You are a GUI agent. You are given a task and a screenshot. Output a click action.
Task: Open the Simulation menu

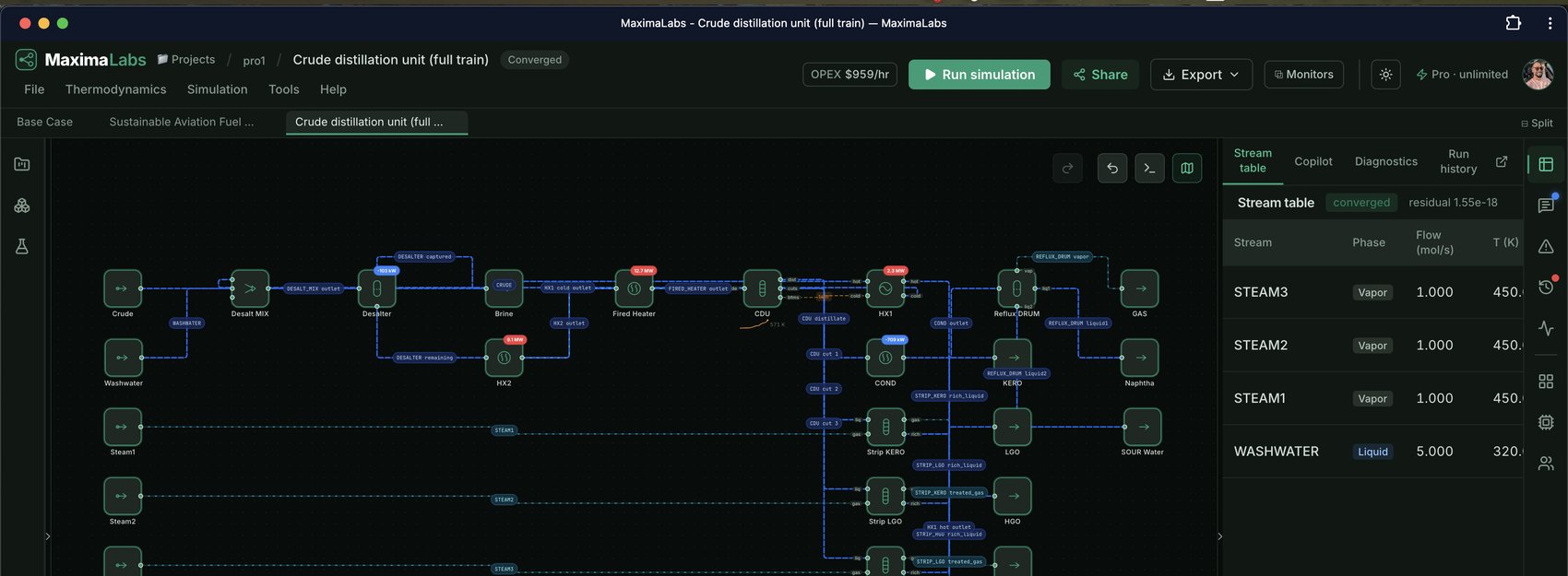[x=217, y=89]
